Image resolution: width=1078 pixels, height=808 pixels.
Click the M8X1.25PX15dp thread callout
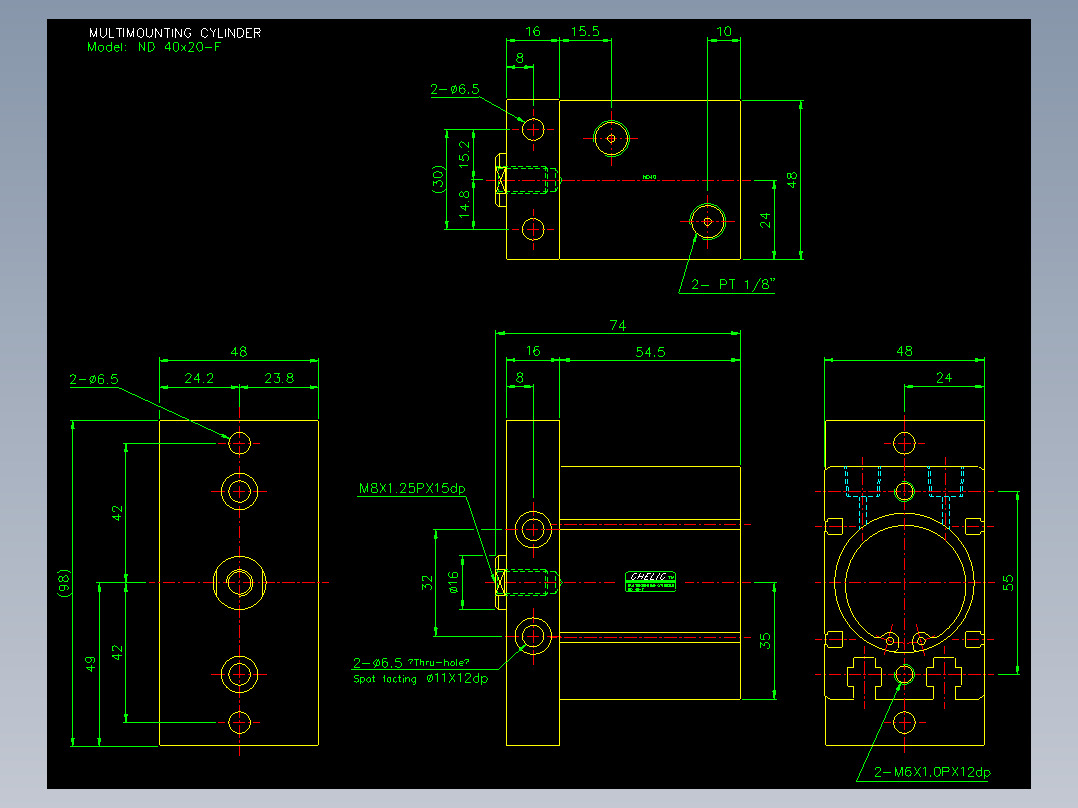[412, 488]
